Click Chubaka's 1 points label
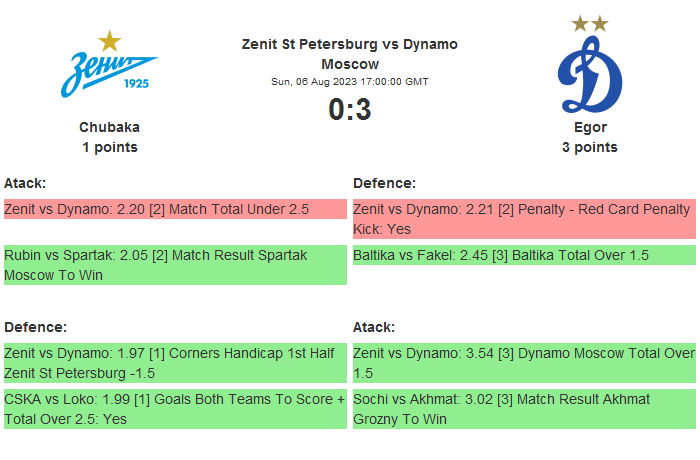This screenshot has width=700, height=460. pyautogui.click(x=109, y=147)
